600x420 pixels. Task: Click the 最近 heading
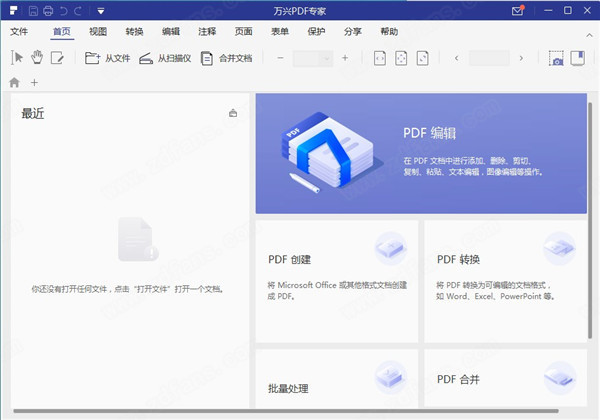pos(33,114)
